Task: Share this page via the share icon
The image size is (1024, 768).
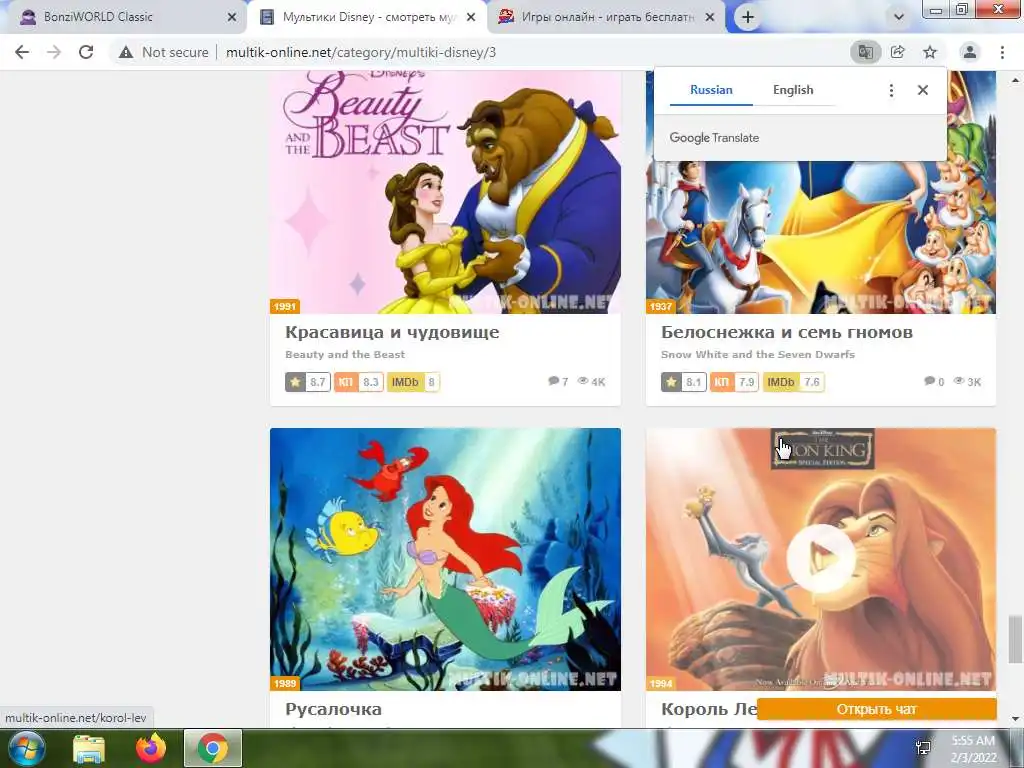Action: coord(898,52)
